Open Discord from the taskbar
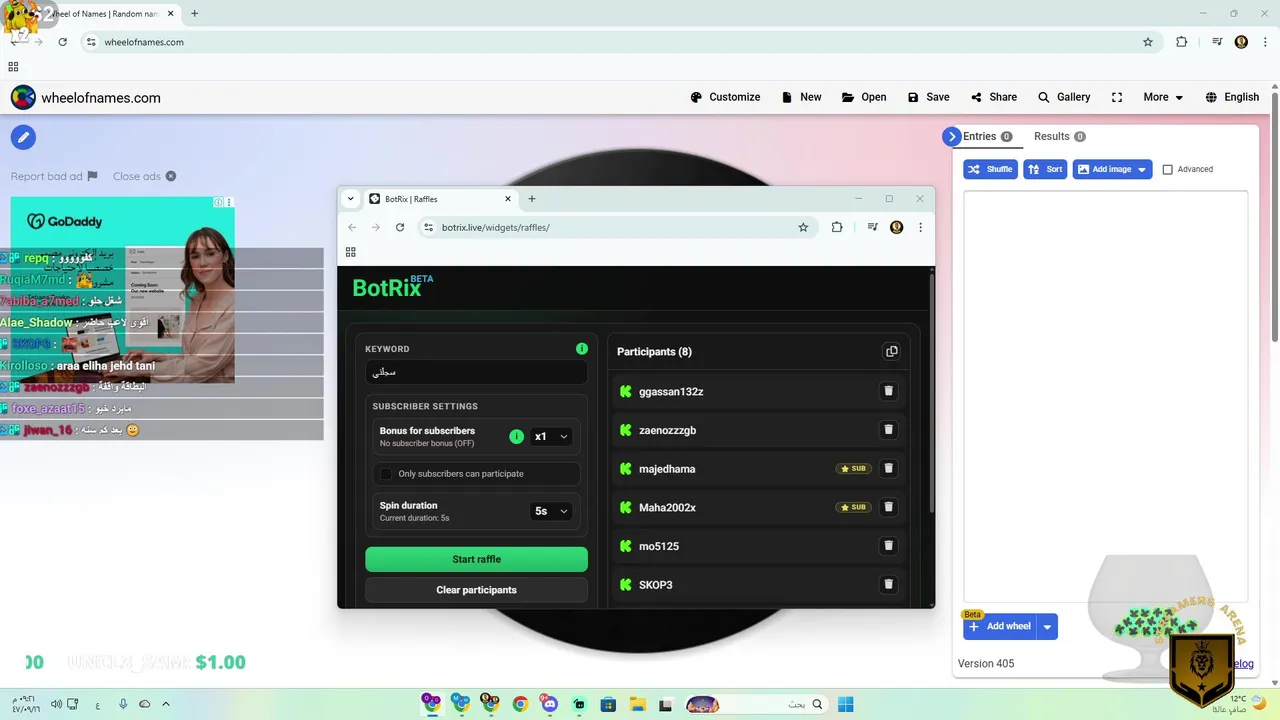1280x720 pixels. pos(549,704)
